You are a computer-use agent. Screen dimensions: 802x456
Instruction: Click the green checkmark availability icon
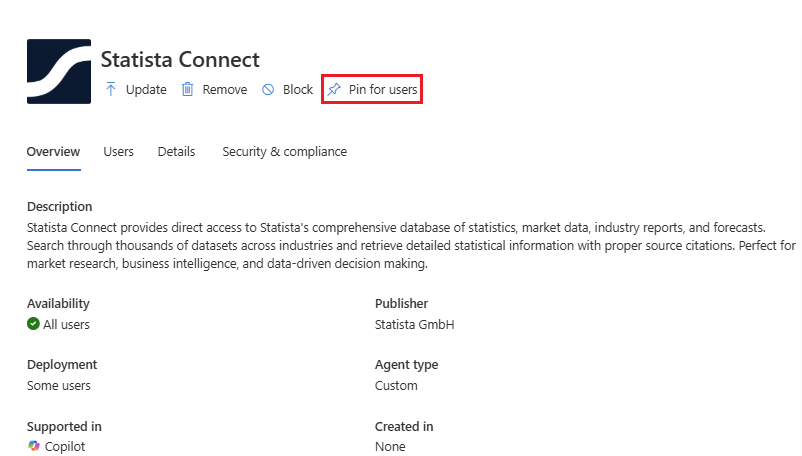coord(33,324)
